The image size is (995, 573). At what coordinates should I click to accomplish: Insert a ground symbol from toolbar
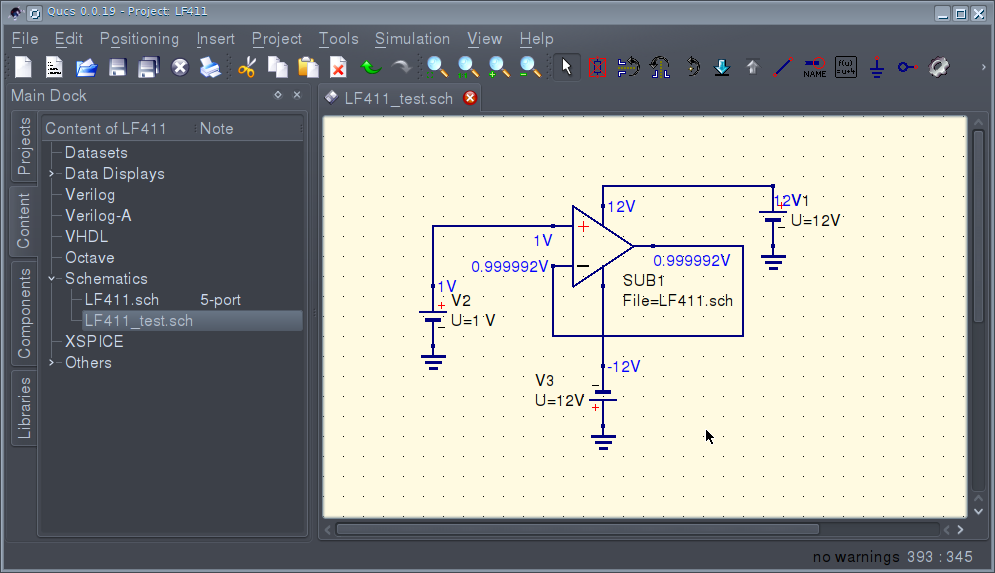[876, 68]
